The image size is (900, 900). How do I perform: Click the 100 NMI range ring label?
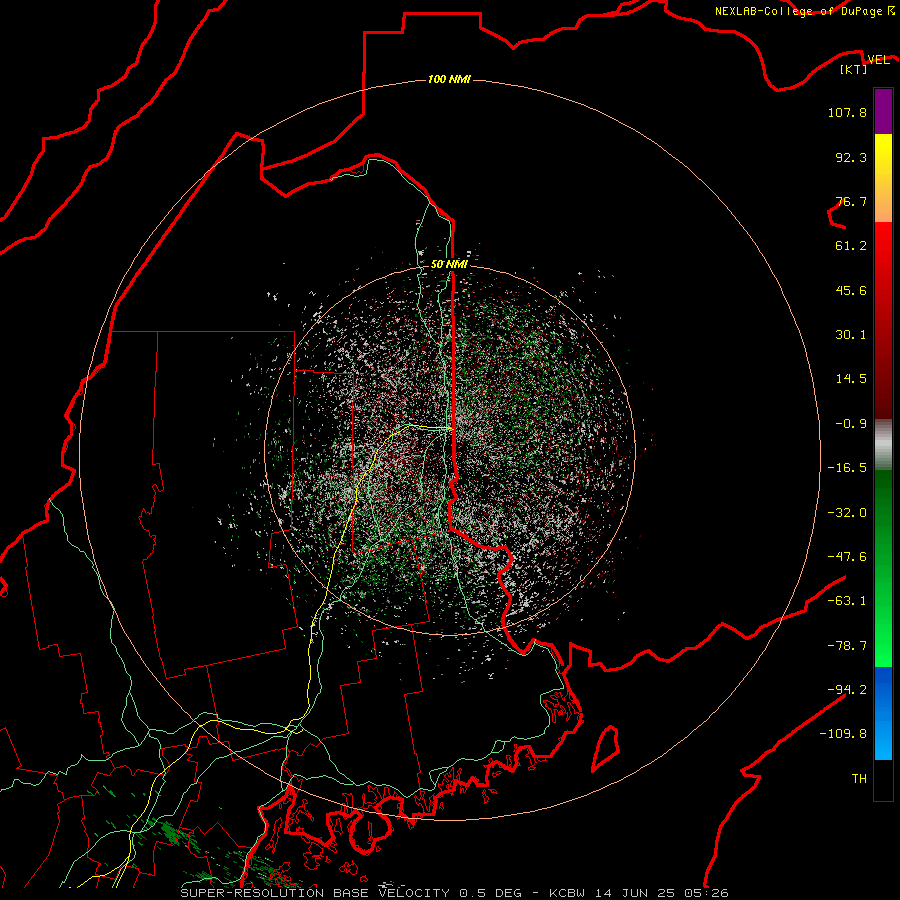coord(449,79)
